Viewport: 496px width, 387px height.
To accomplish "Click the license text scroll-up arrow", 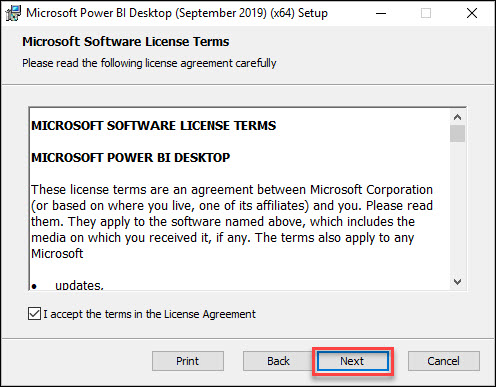I will click(x=457, y=117).
